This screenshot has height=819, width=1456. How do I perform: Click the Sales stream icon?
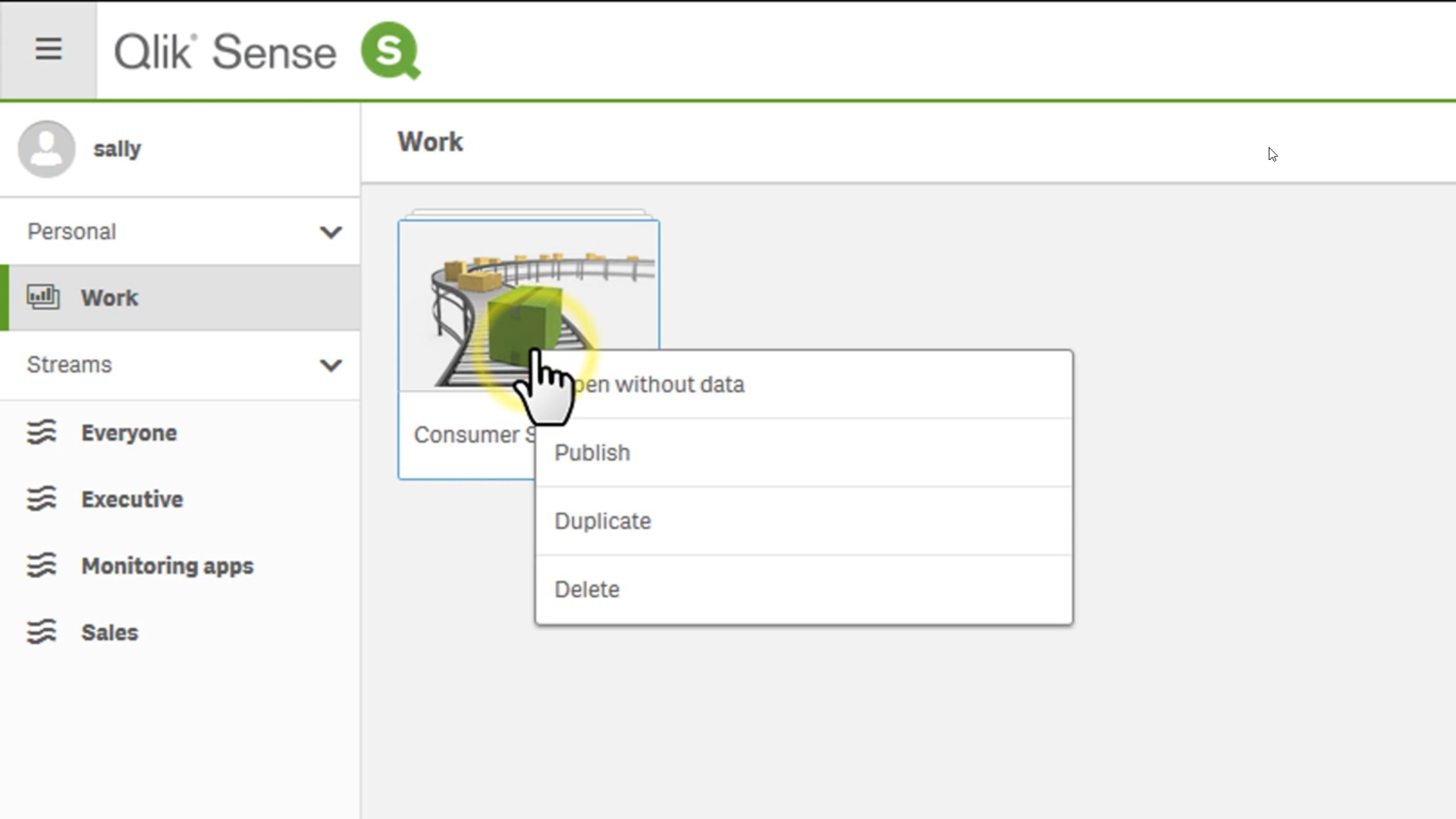point(42,632)
